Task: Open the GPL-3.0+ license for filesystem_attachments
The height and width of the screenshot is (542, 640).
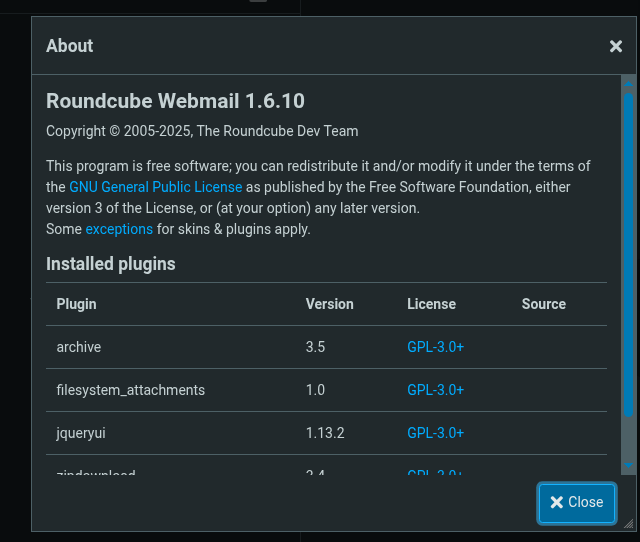Action: pos(435,390)
